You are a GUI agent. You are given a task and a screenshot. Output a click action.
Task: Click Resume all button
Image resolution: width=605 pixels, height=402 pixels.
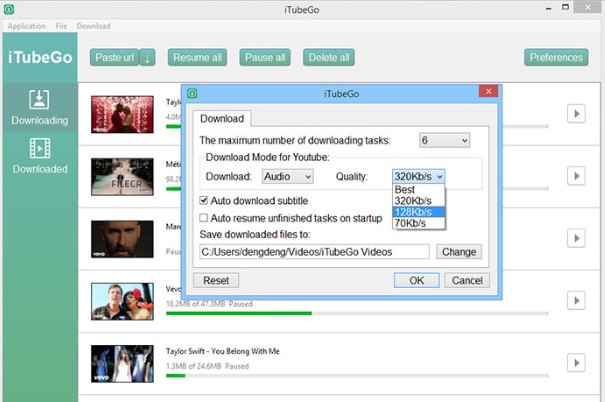(197, 57)
